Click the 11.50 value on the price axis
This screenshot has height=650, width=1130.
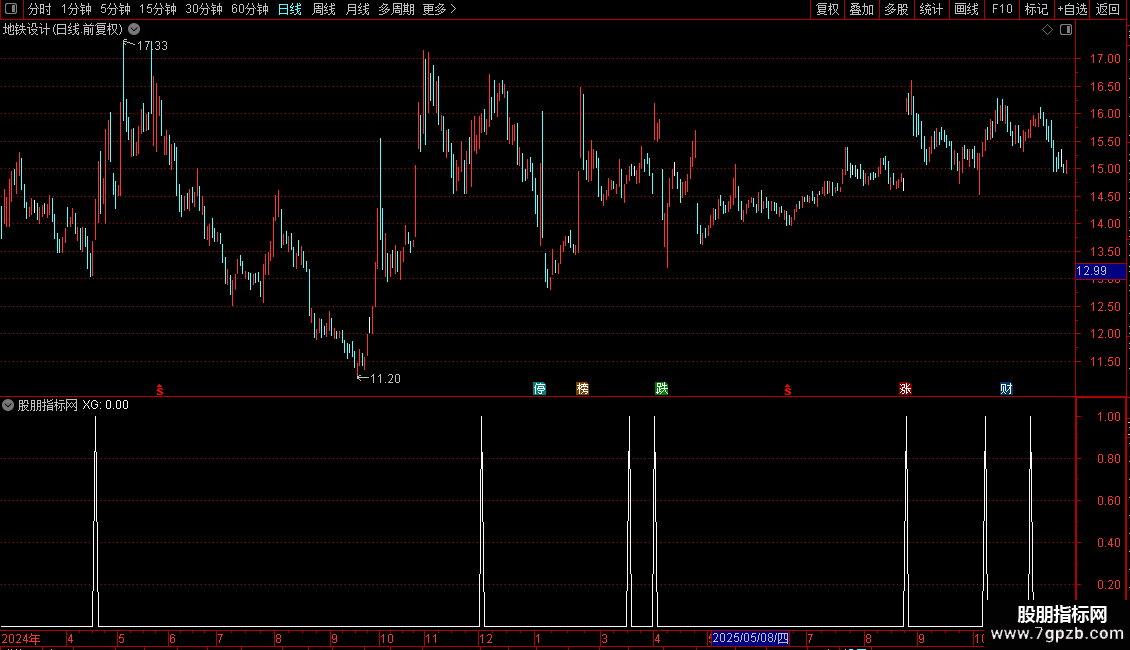click(x=1105, y=362)
